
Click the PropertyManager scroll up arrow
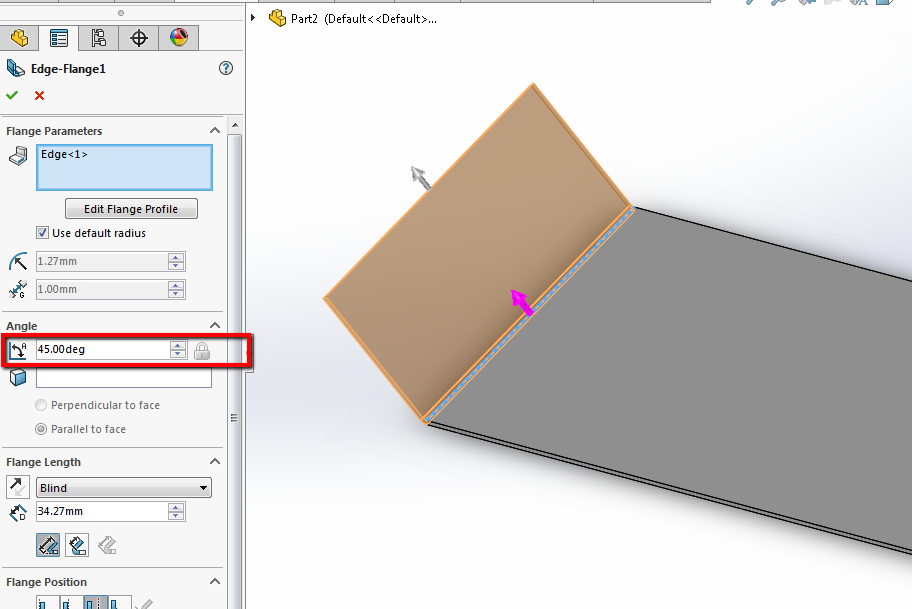(235, 126)
